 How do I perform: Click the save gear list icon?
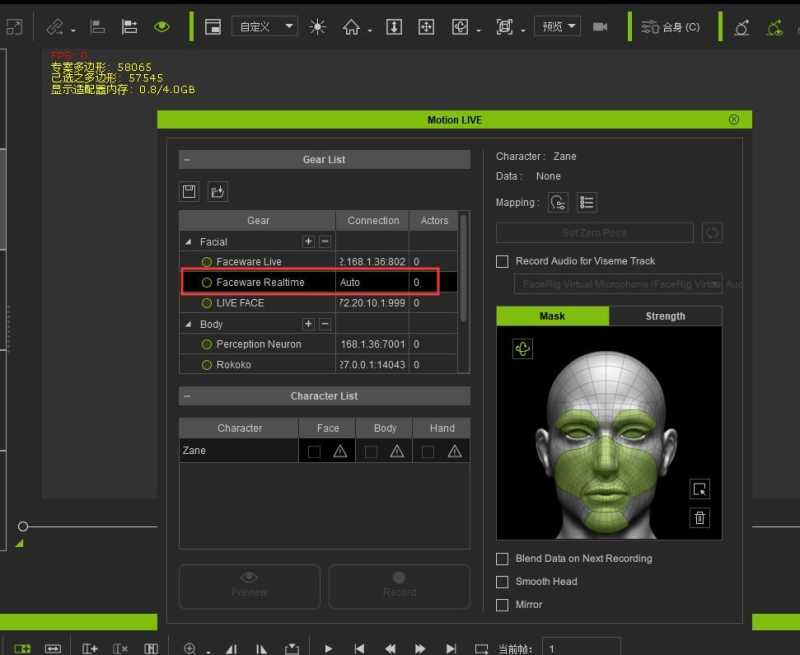189,191
